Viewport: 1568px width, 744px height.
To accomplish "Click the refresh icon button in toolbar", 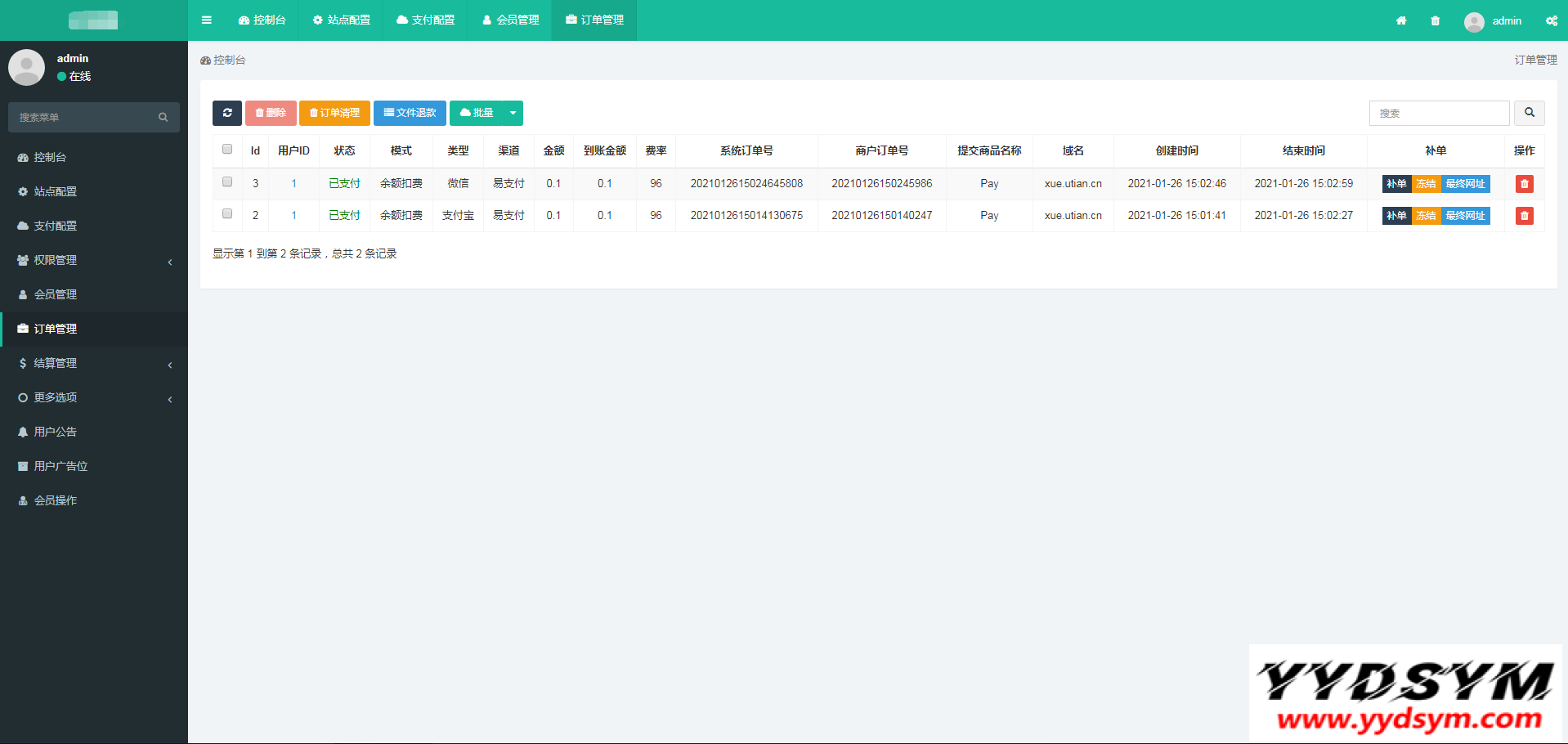I will click(226, 113).
